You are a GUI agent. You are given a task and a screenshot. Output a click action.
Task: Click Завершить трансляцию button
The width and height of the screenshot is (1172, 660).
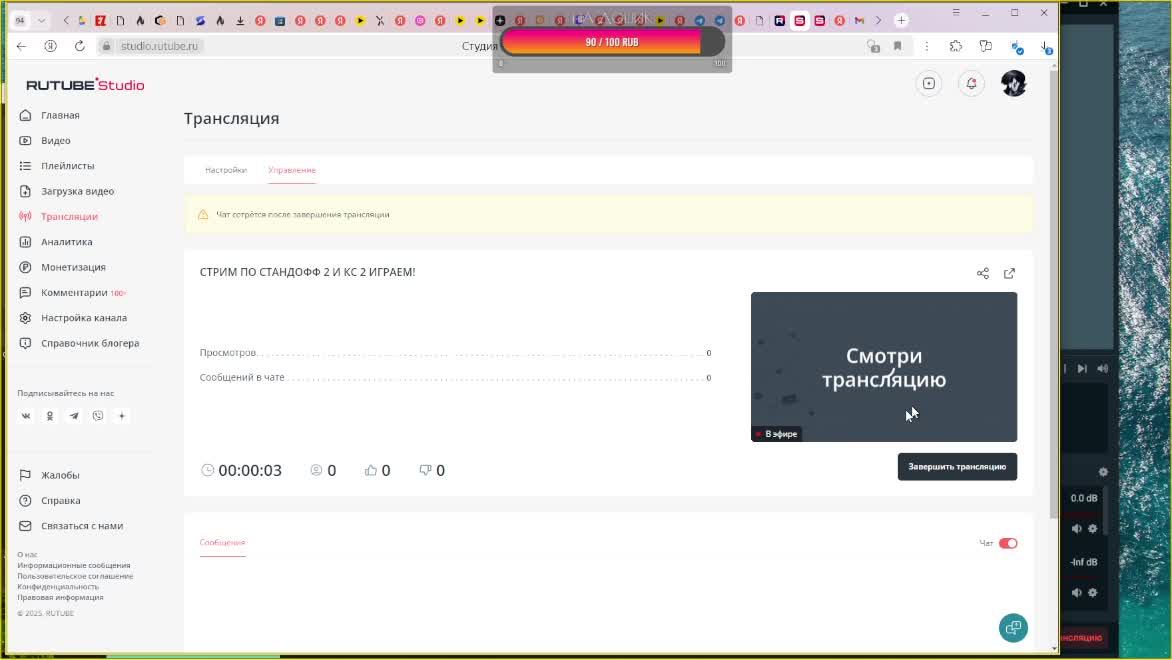tap(957, 467)
